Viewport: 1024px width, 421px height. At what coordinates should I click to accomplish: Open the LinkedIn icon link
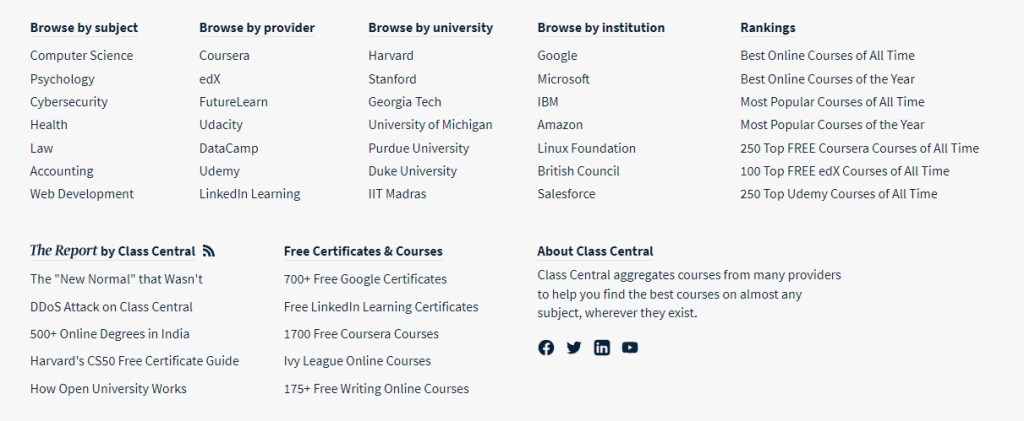point(602,348)
